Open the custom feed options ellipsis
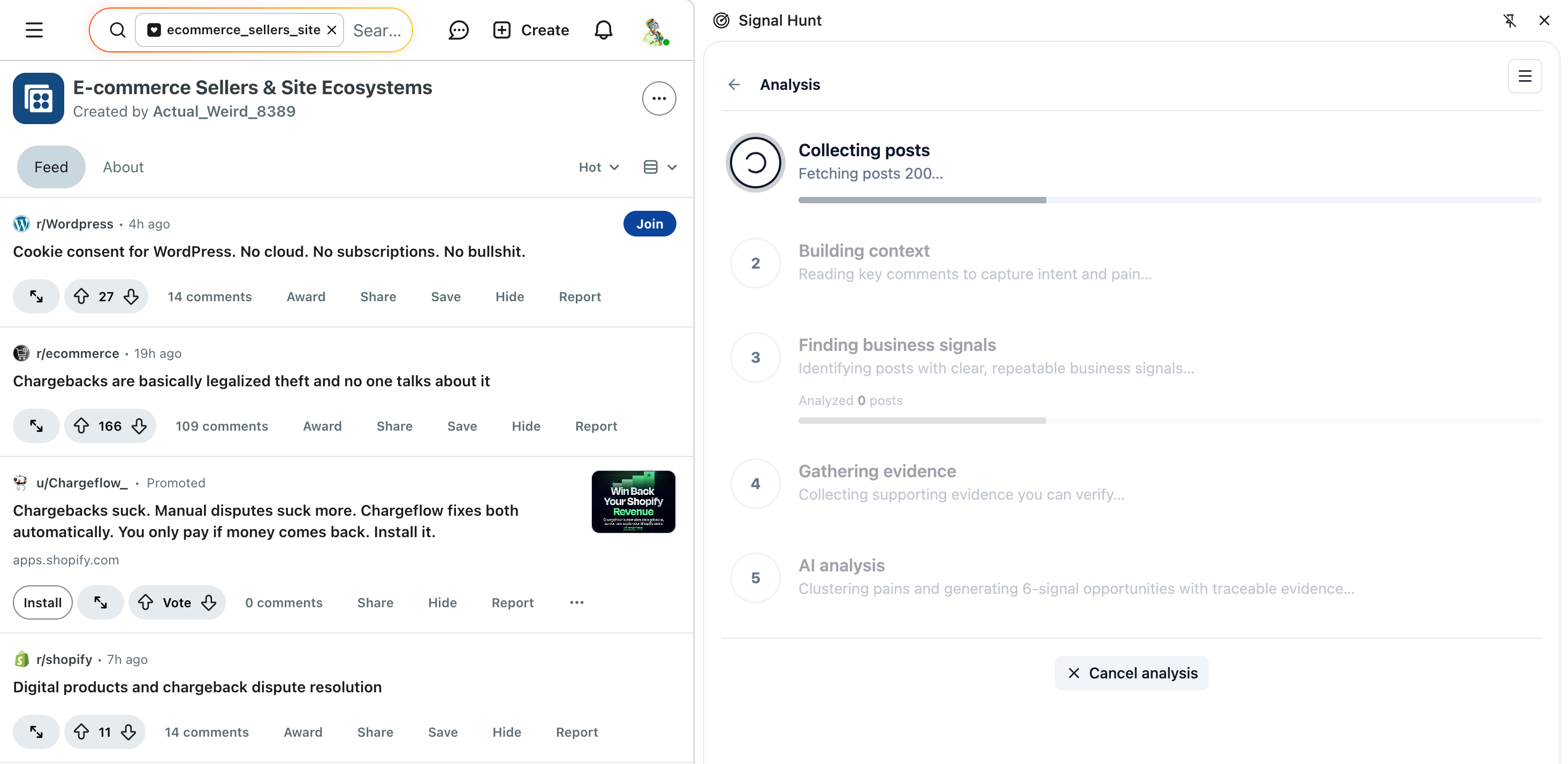1568x764 pixels. pyautogui.click(x=659, y=98)
